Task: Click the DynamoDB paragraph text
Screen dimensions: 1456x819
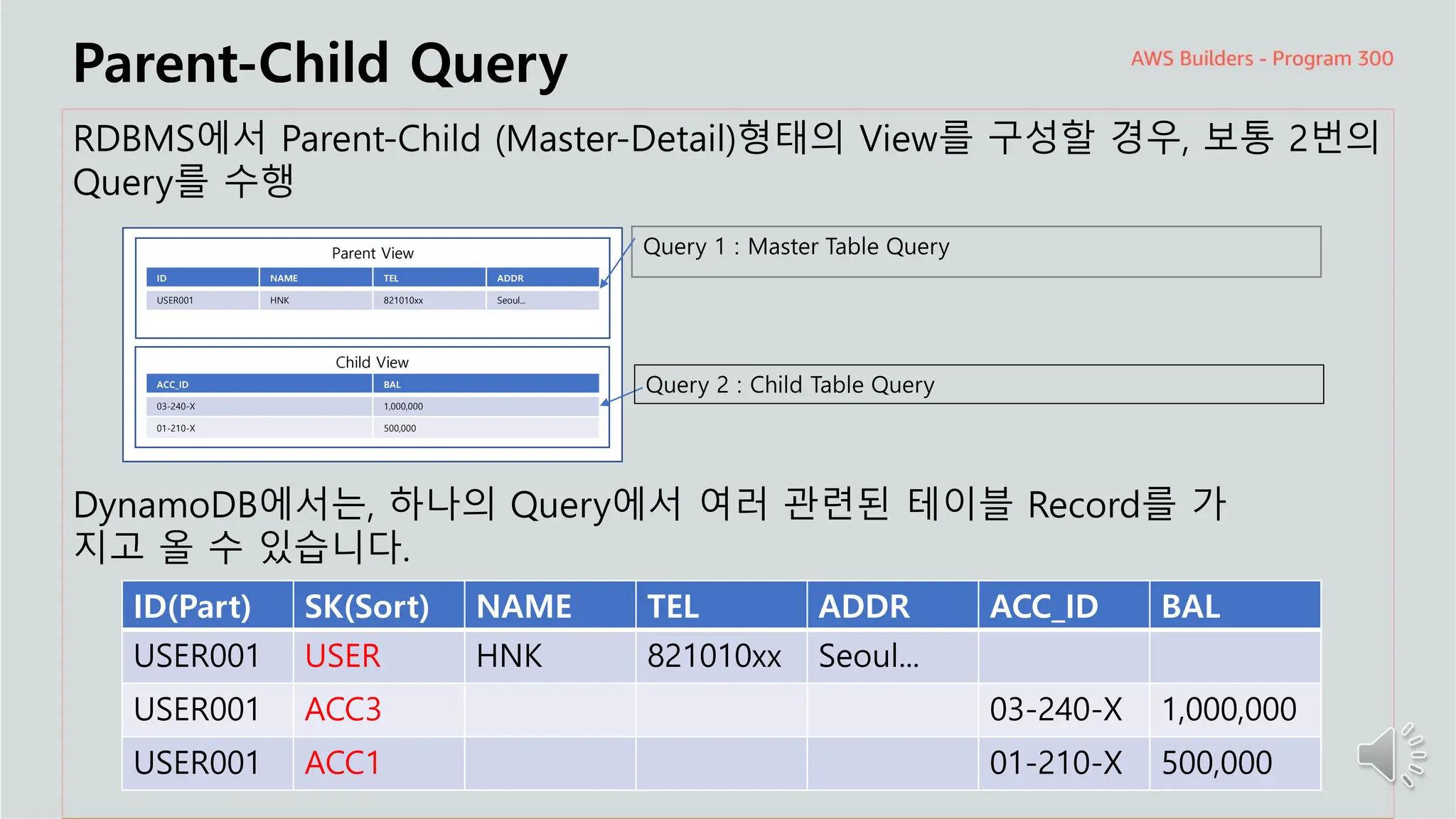Action: [651, 525]
